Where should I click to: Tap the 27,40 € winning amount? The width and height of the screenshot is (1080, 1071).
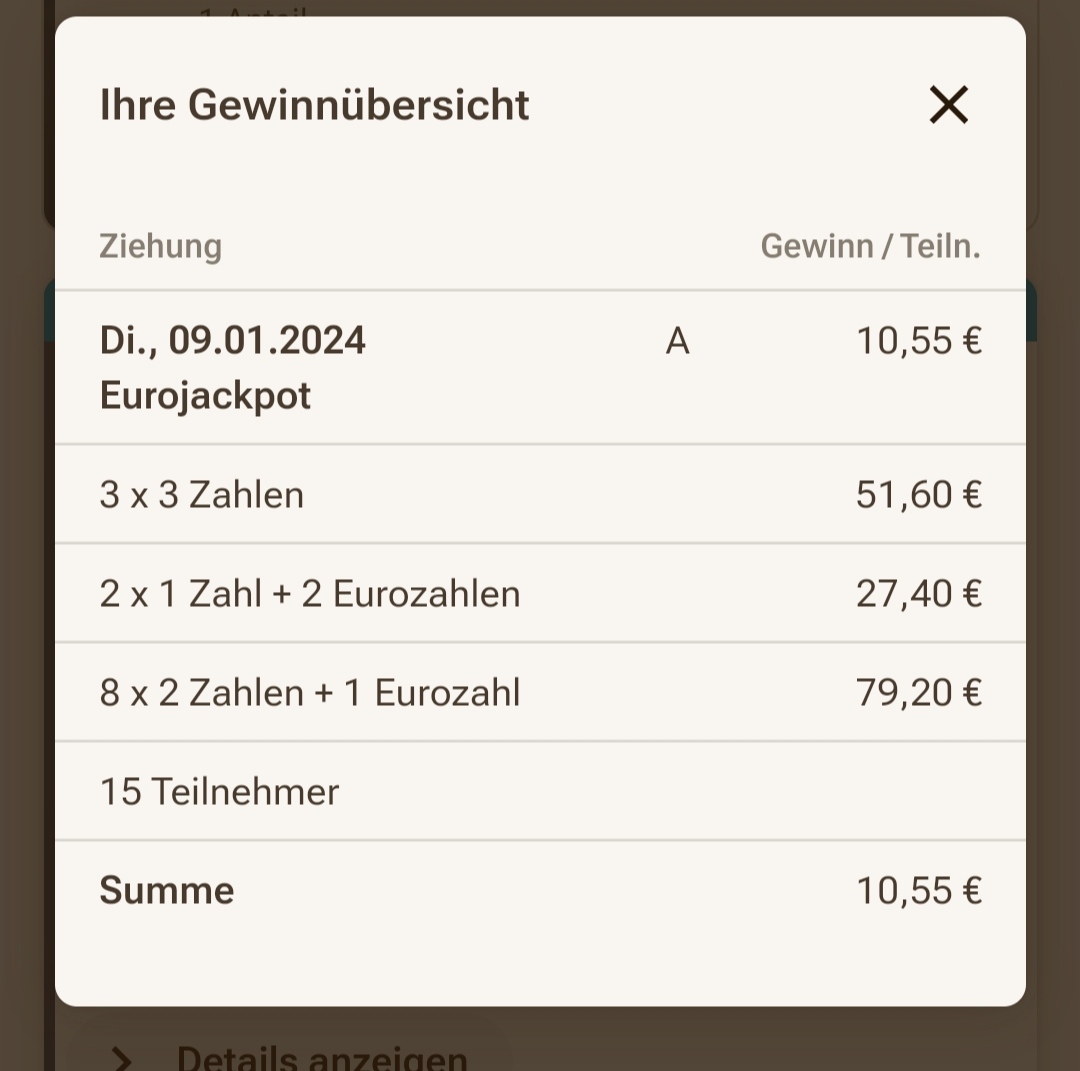click(x=919, y=594)
